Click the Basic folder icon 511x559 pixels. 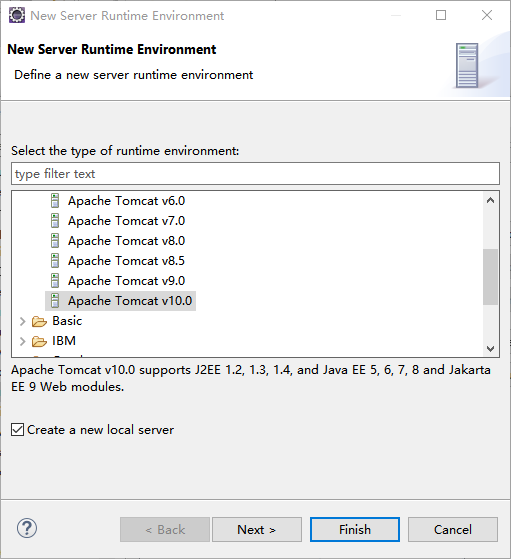point(39,321)
